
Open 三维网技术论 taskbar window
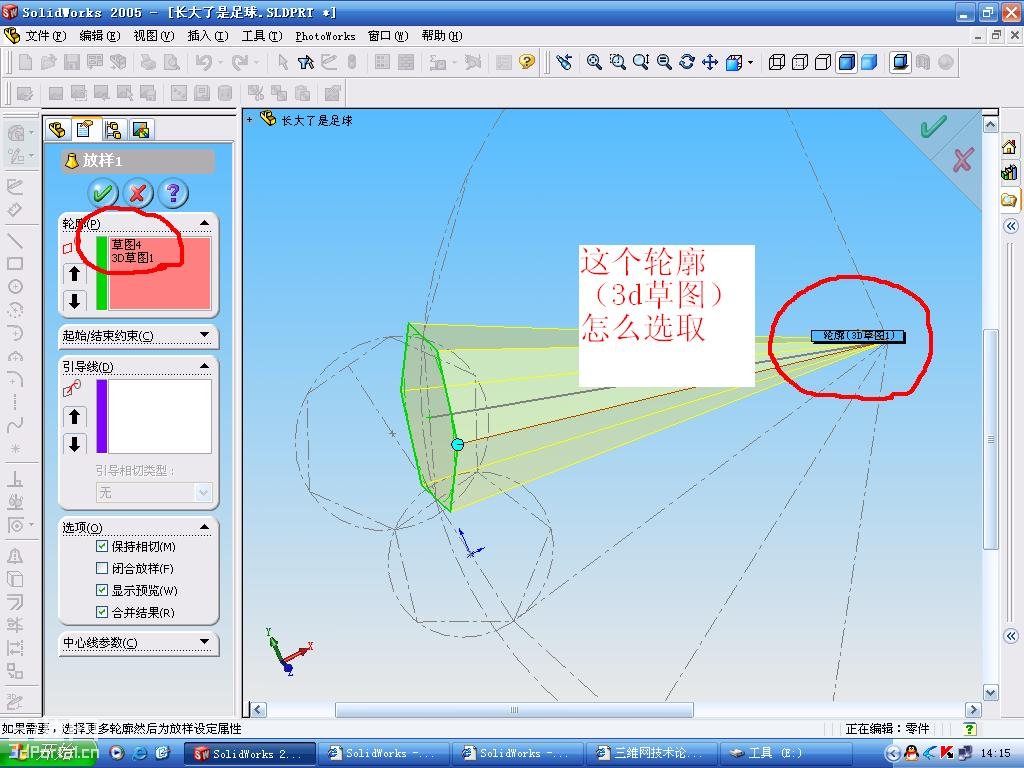click(651, 753)
